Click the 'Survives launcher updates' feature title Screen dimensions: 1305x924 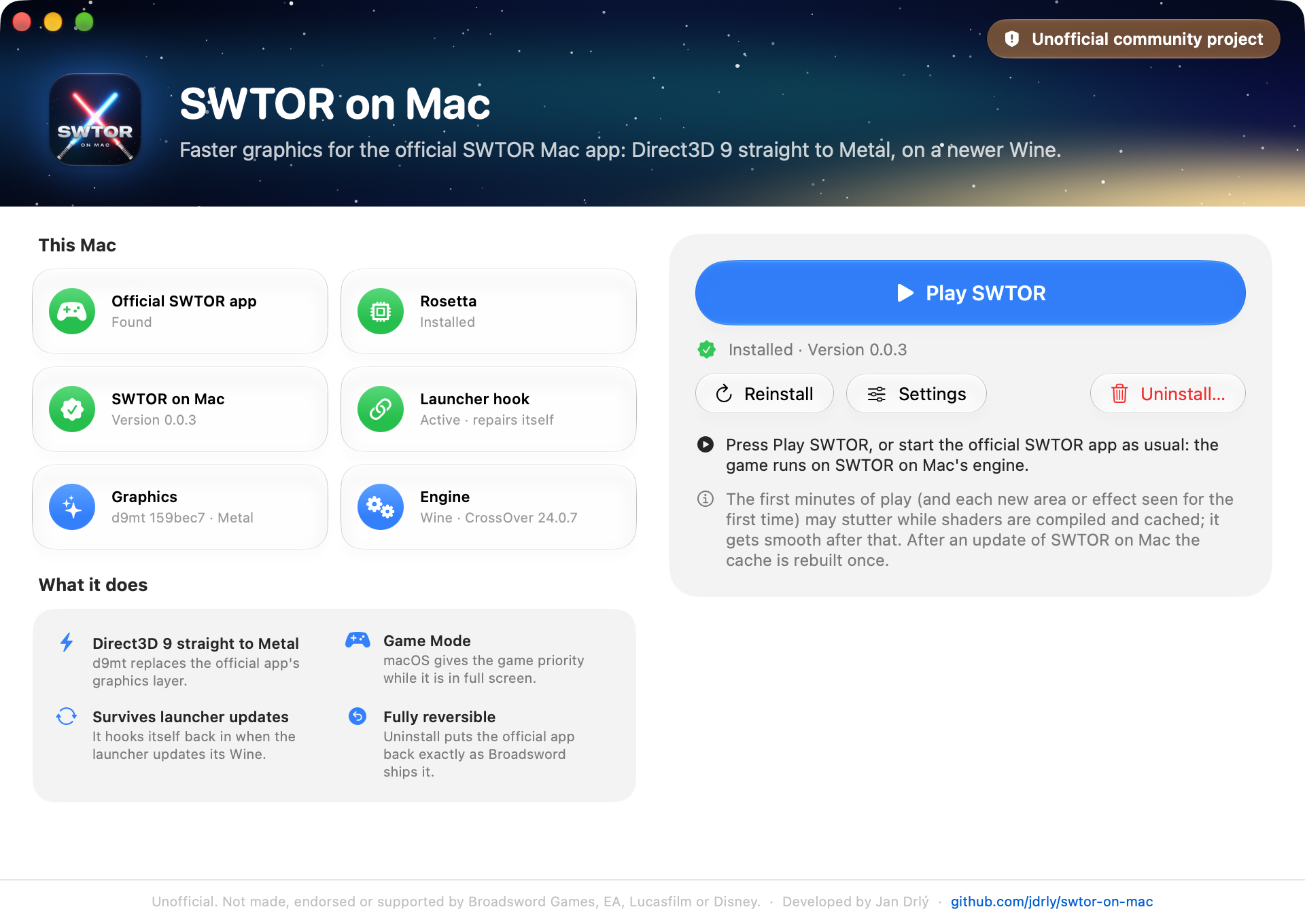[x=190, y=717]
